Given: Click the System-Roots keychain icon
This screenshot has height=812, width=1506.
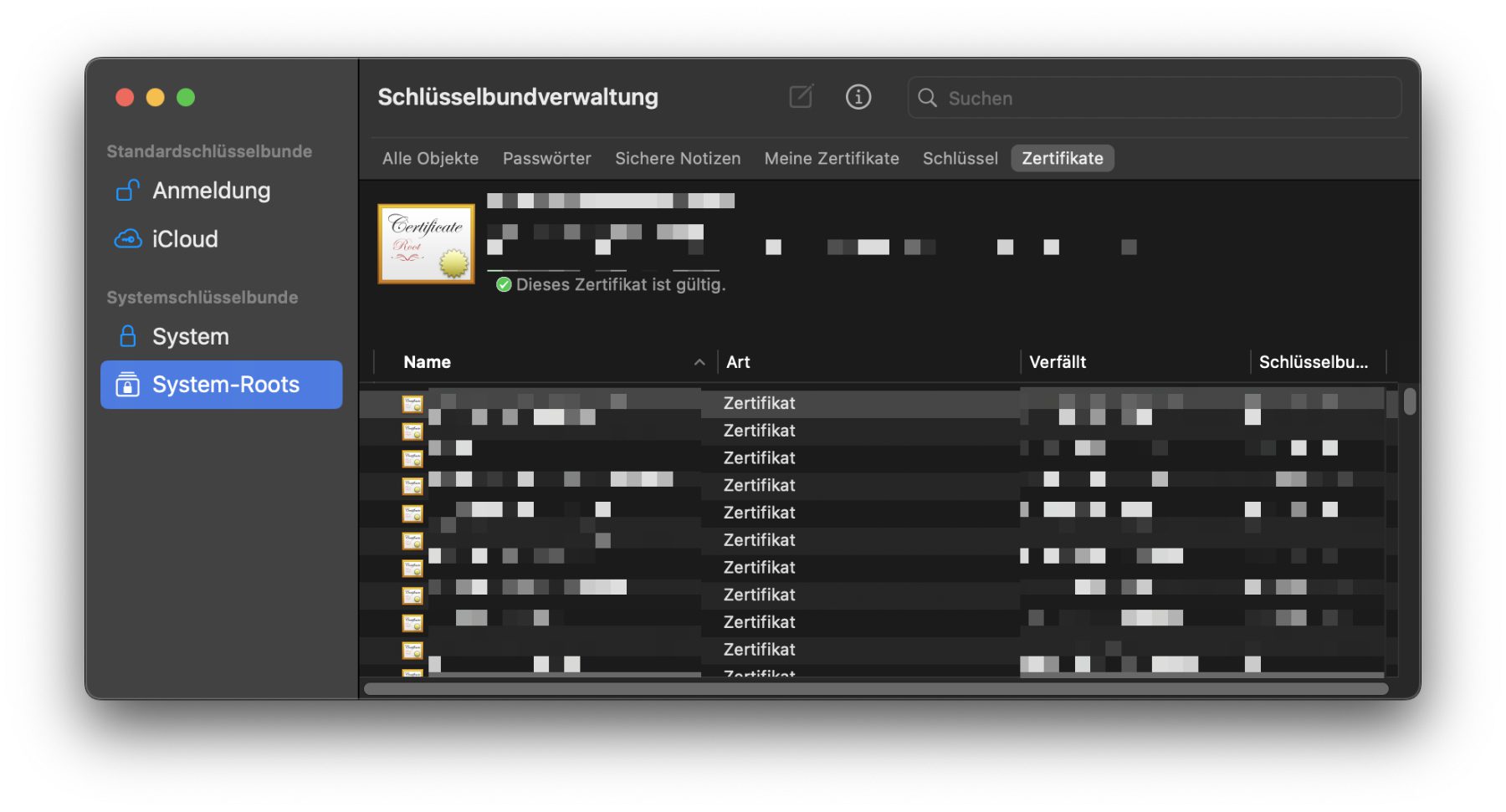Looking at the screenshot, I should click(127, 385).
